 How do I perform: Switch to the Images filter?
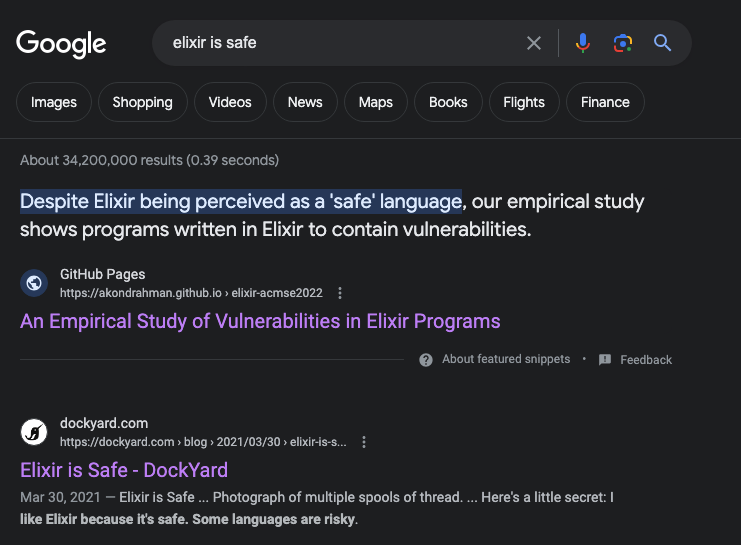[x=54, y=102]
